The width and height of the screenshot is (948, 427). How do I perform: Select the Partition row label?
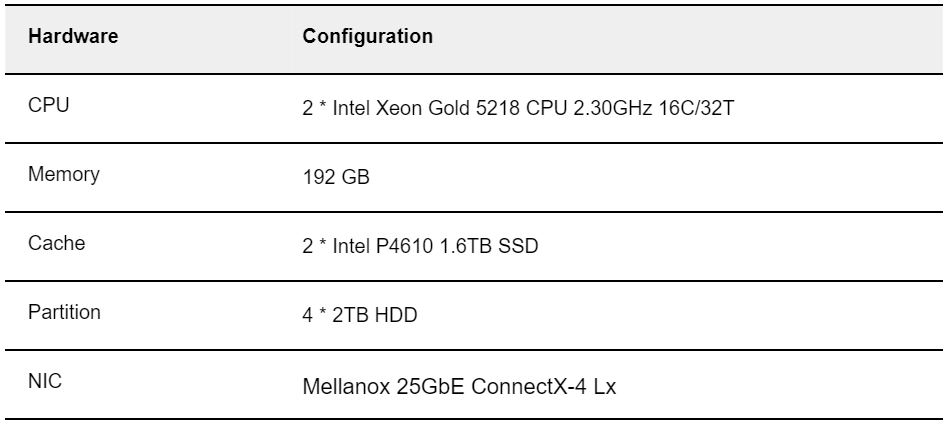pyautogui.click(x=64, y=312)
